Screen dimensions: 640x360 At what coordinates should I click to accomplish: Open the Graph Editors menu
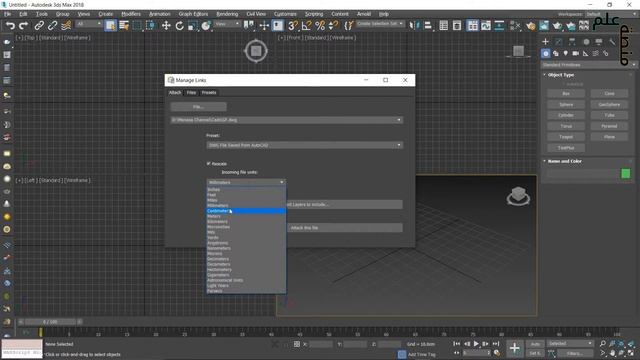click(193, 14)
